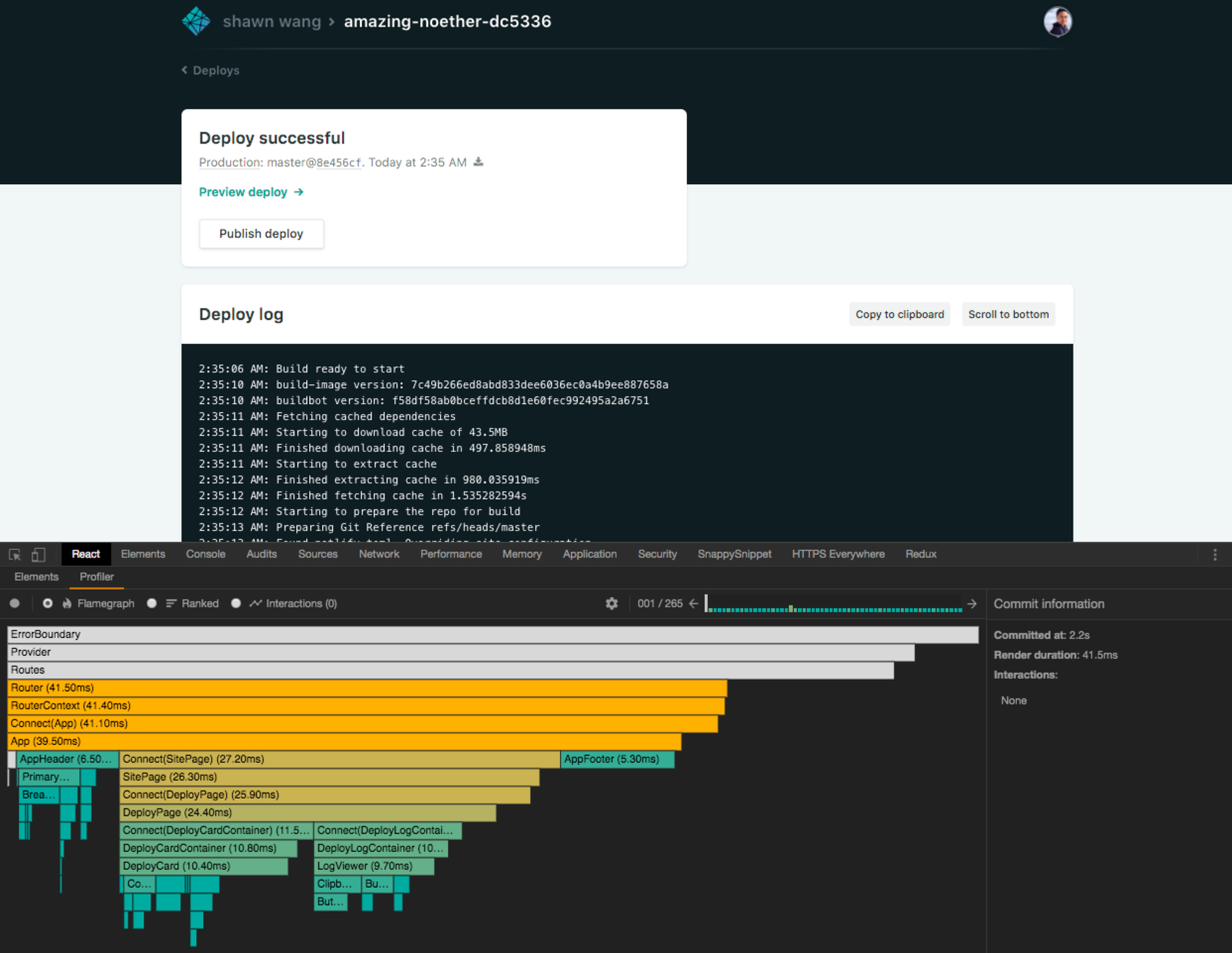Click the Scroll to bottom button
Screen dimensions: 1232x953
pos(1008,314)
